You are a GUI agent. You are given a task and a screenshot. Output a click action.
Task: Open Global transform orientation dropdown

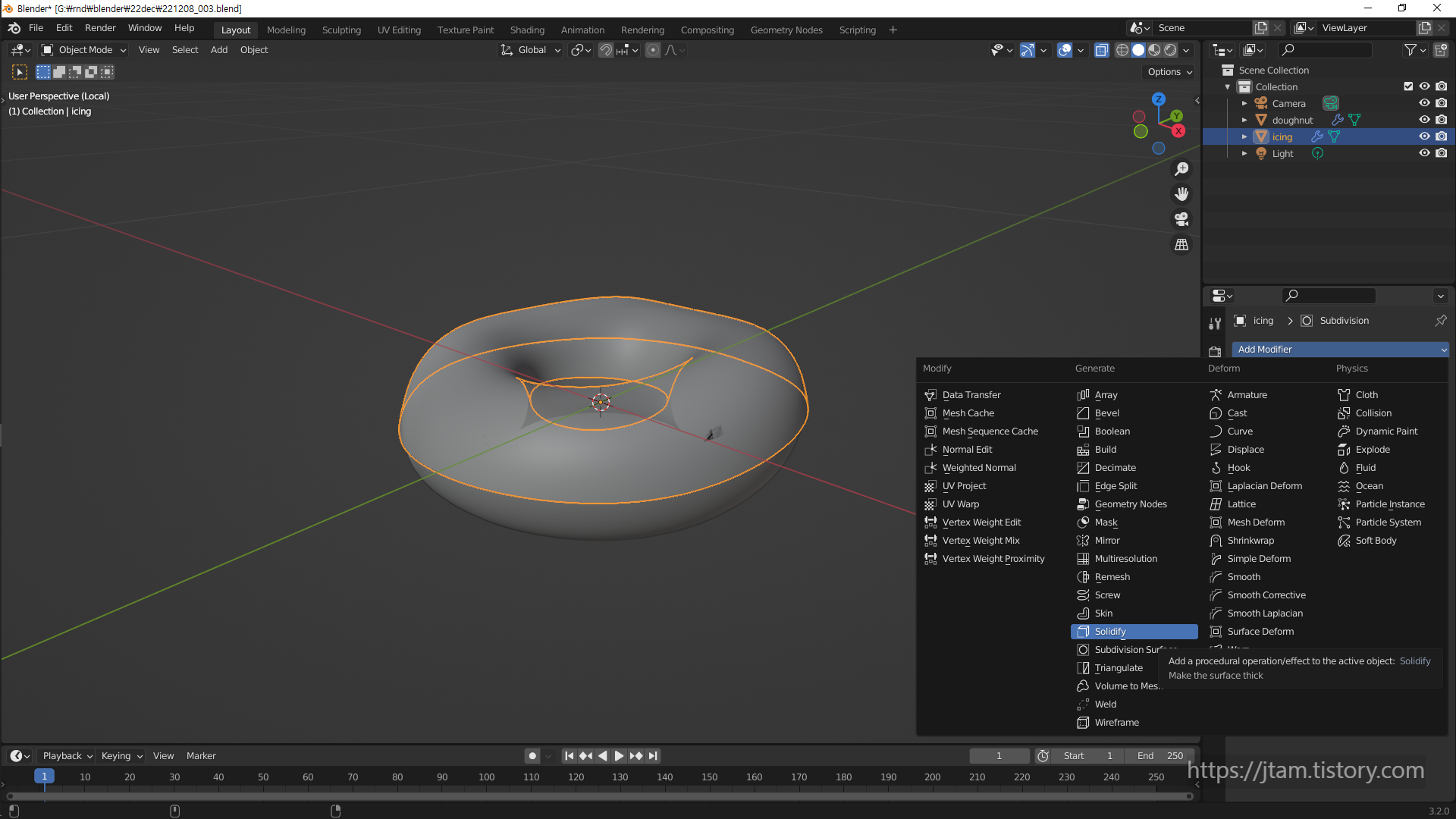pos(531,50)
